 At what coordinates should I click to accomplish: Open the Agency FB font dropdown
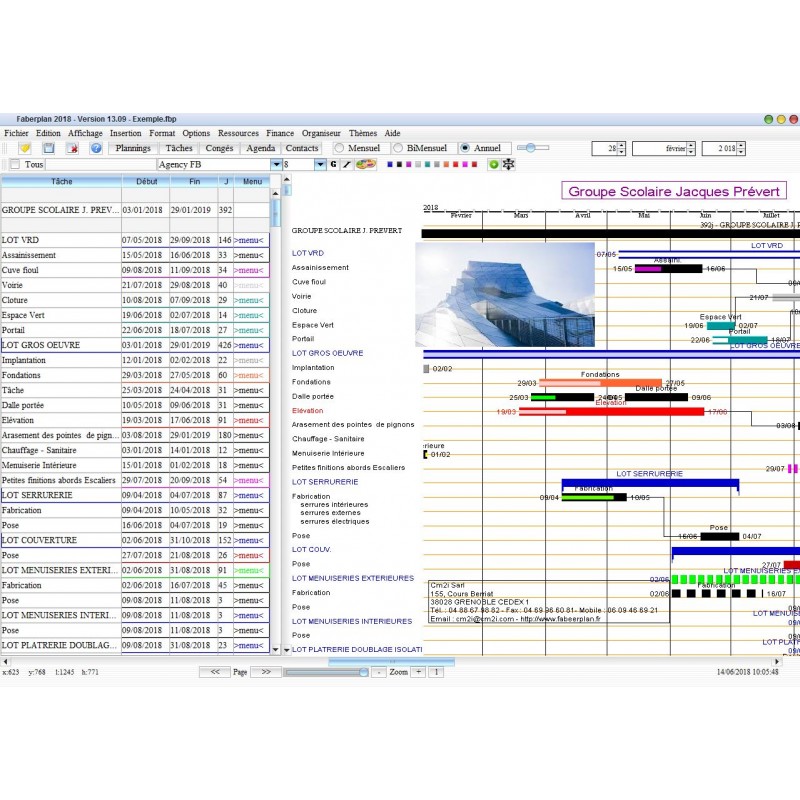point(276,164)
